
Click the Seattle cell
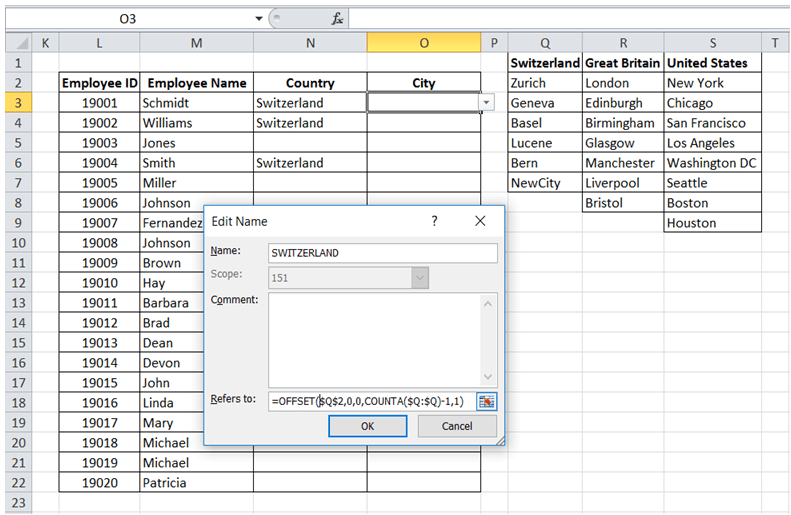pos(713,183)
